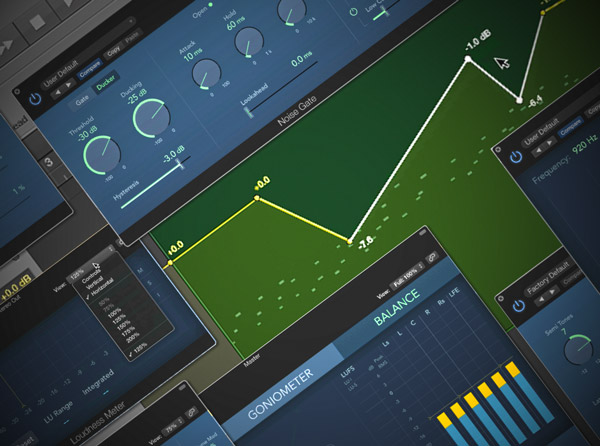Viewport: 600px width, 446px height.
Task: Open the GONIOMETER tab
Action: (x=280, y=394)
